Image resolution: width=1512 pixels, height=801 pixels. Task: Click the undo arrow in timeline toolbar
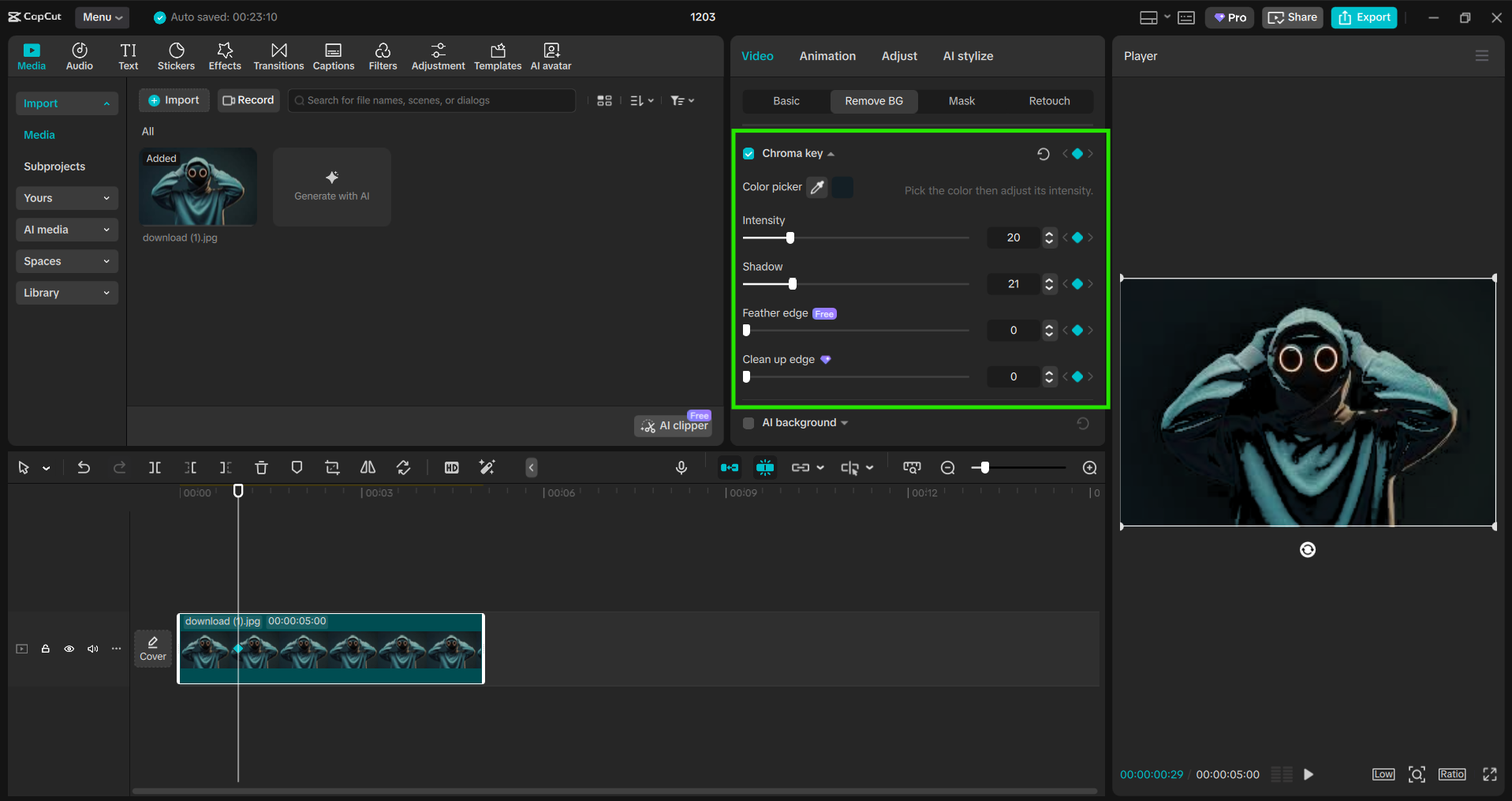point(84,468)
